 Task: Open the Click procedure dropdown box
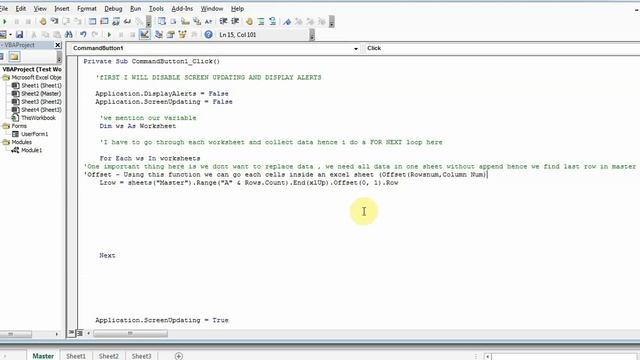click(x=502, y=48)
